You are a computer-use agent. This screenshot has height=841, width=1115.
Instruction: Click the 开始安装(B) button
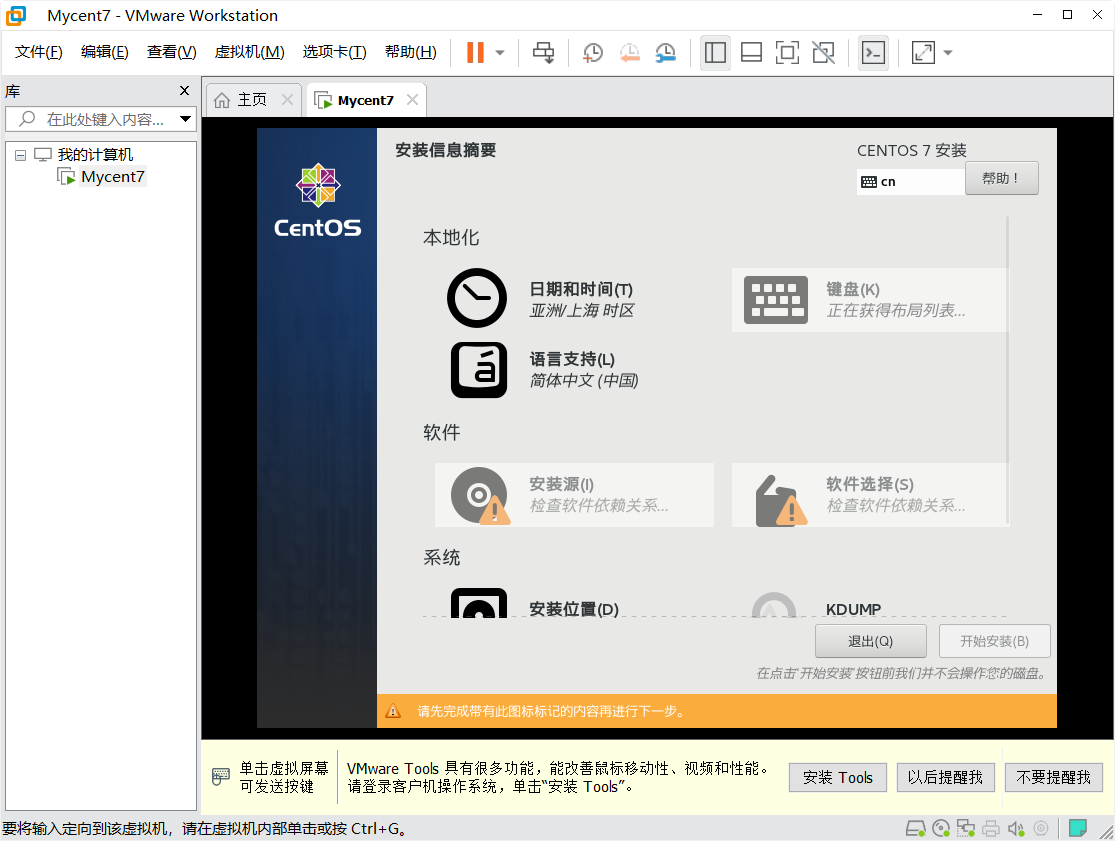[x=994, y=641]
